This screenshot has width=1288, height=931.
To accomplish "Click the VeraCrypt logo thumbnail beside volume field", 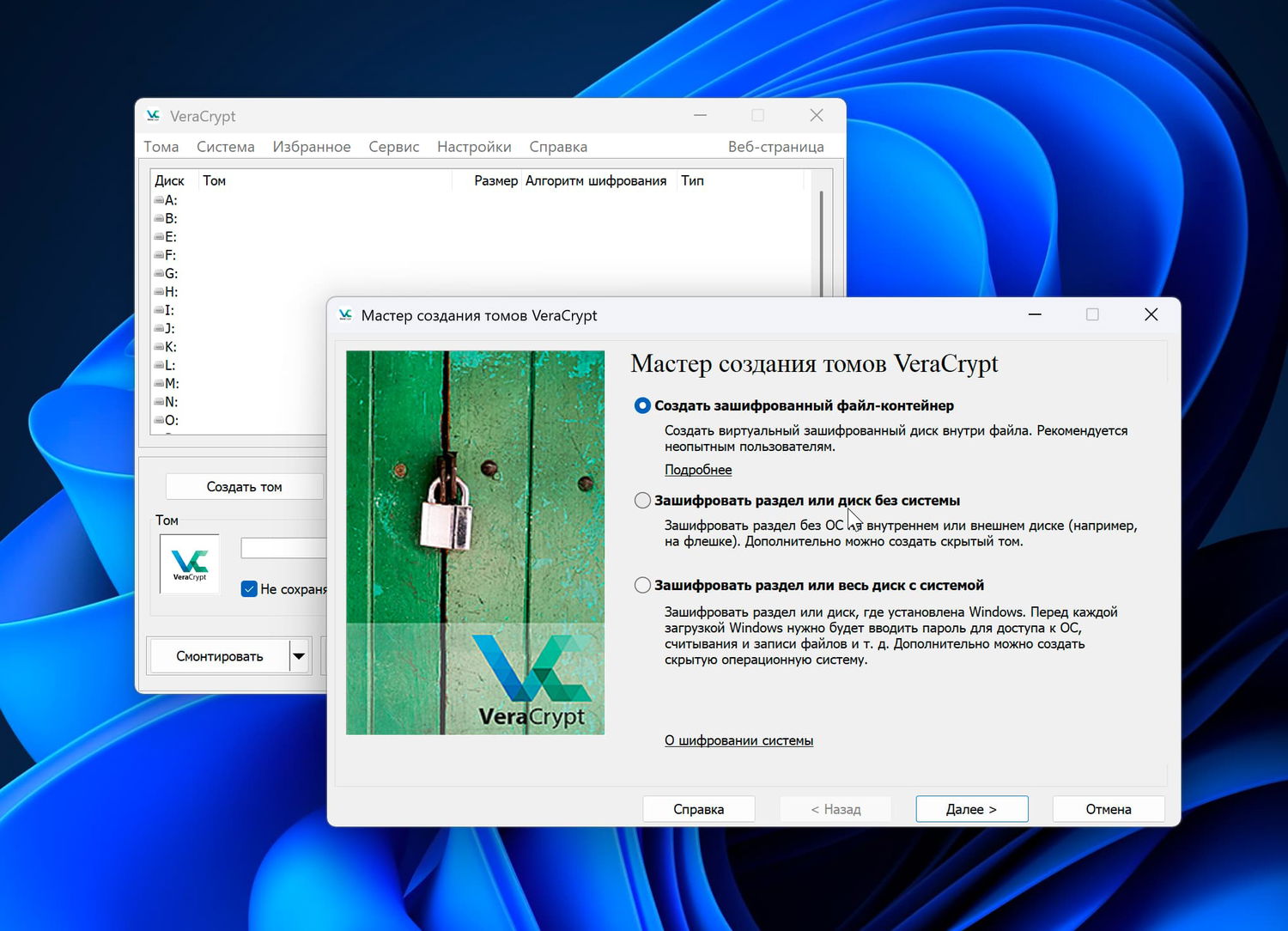I will click(190, 564).
